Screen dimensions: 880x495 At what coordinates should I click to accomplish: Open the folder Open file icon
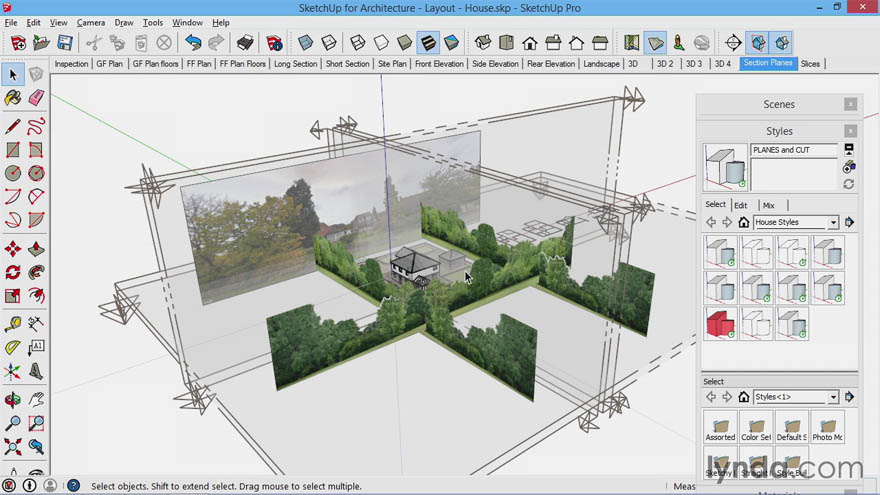tap(42, 43)
